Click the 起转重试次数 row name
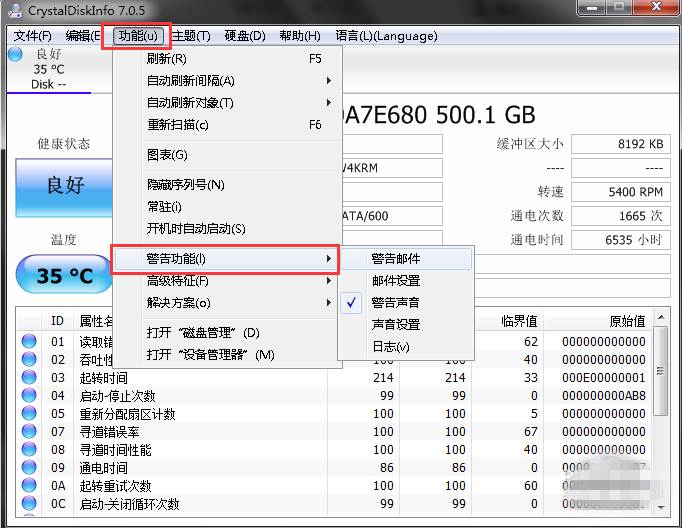Image resolution: width=682 pixels, height=528 pixels. tap(115, 486)
